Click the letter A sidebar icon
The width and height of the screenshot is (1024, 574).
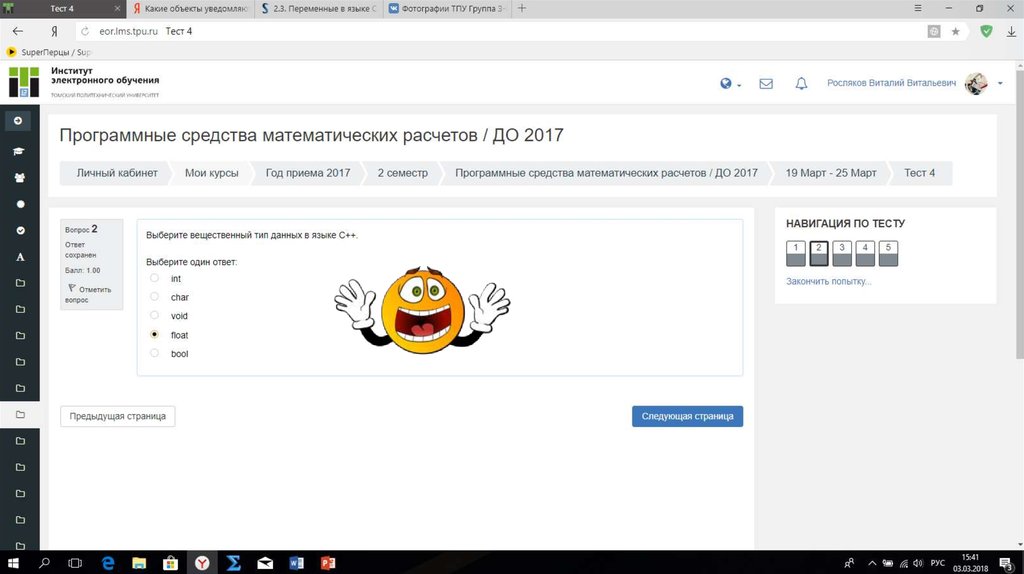(20, 257)
